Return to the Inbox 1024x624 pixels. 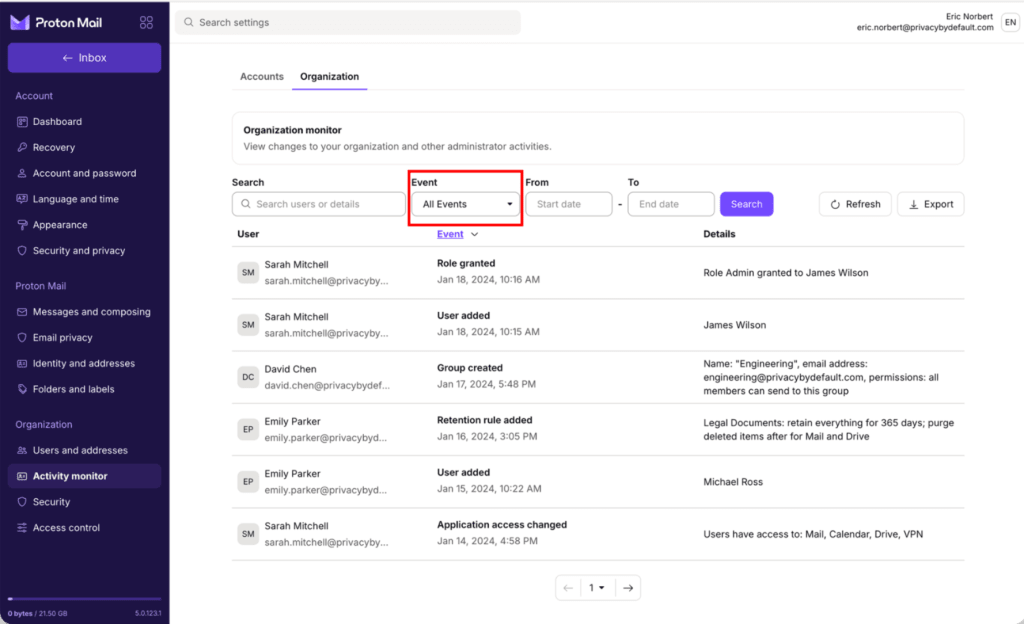pyautogui.click(x=84, y=58)
